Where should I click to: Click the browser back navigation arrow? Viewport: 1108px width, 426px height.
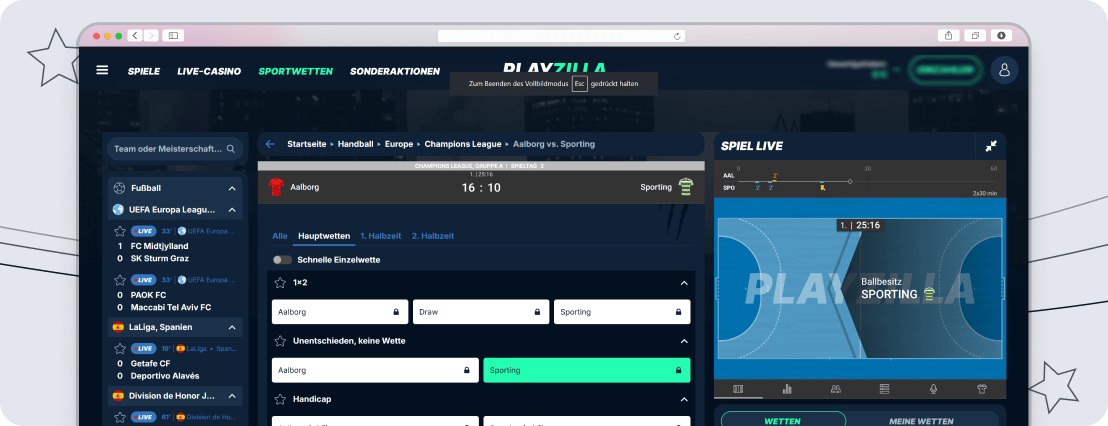tap(135, 35)
